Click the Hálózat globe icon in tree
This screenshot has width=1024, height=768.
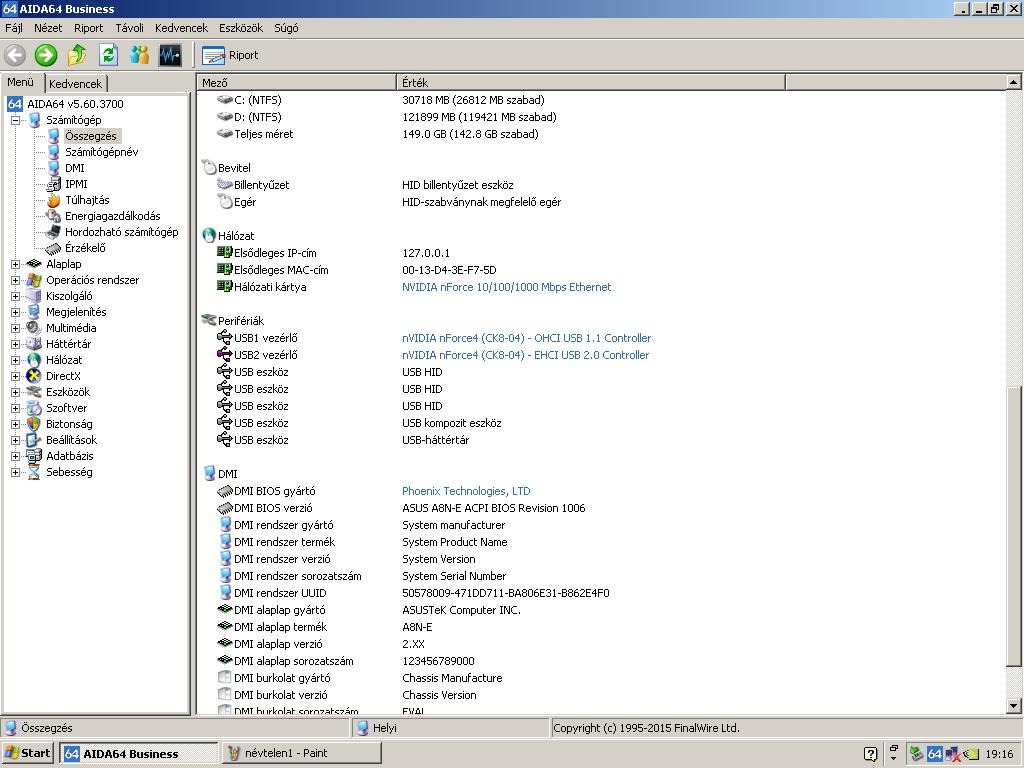pyautogui.click(x=34, y=360)
